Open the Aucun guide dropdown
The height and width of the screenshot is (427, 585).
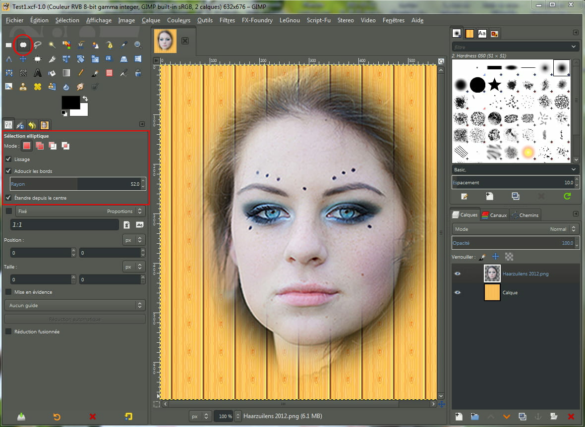click(x=75, y=305)
